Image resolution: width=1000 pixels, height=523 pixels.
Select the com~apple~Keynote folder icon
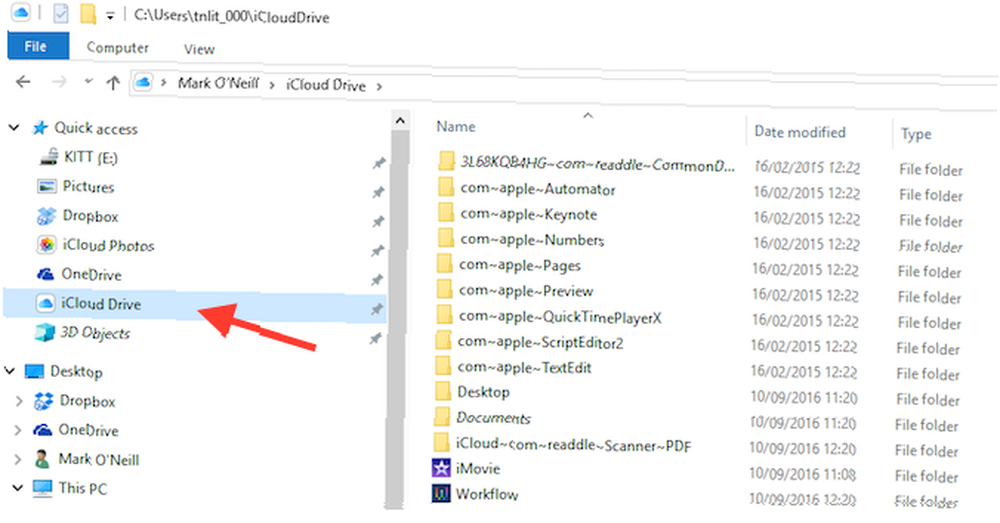point(446,212)
